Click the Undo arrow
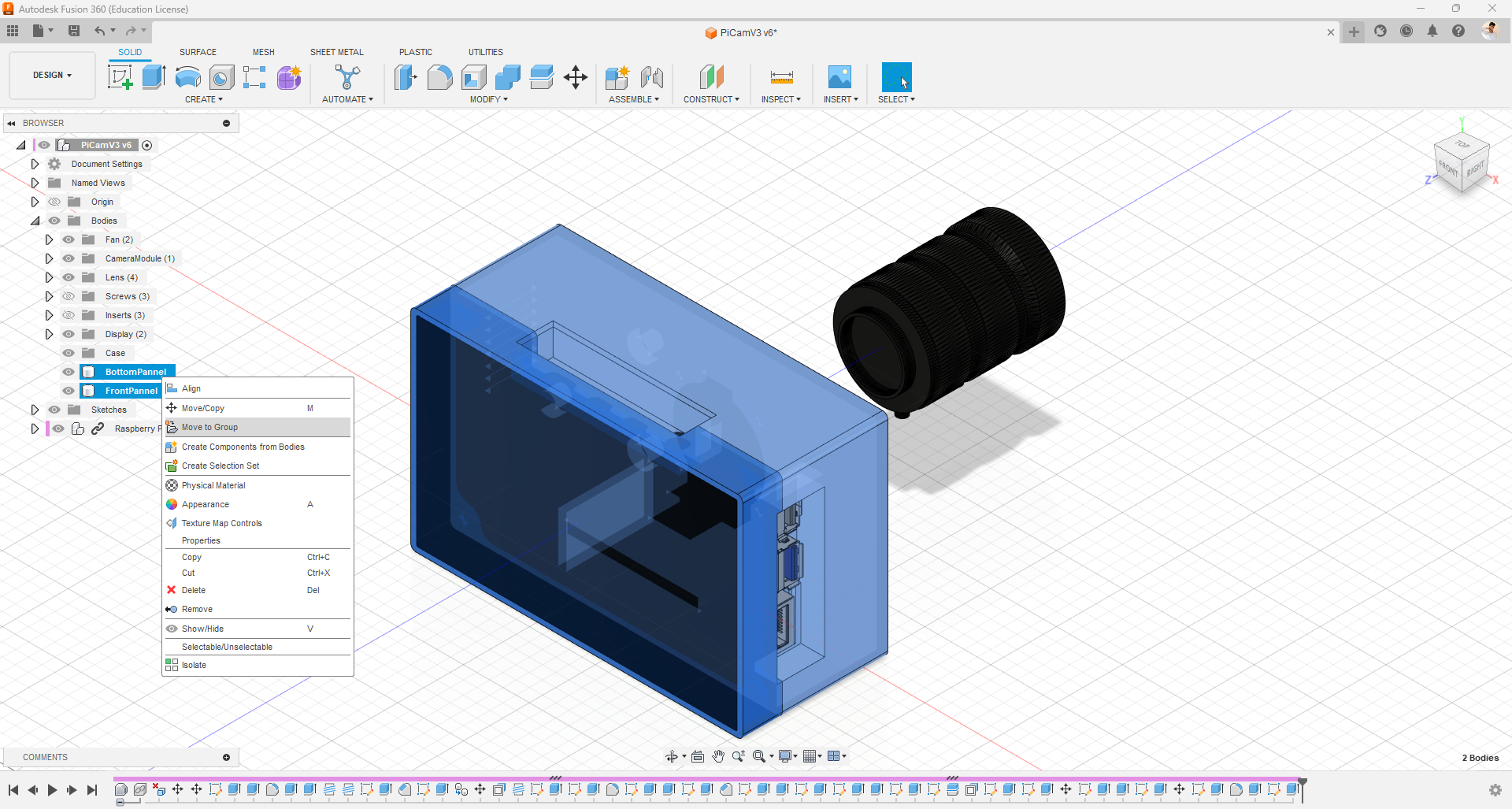The height and width of the screenshot is (809, 1512). tap(99, 31)
